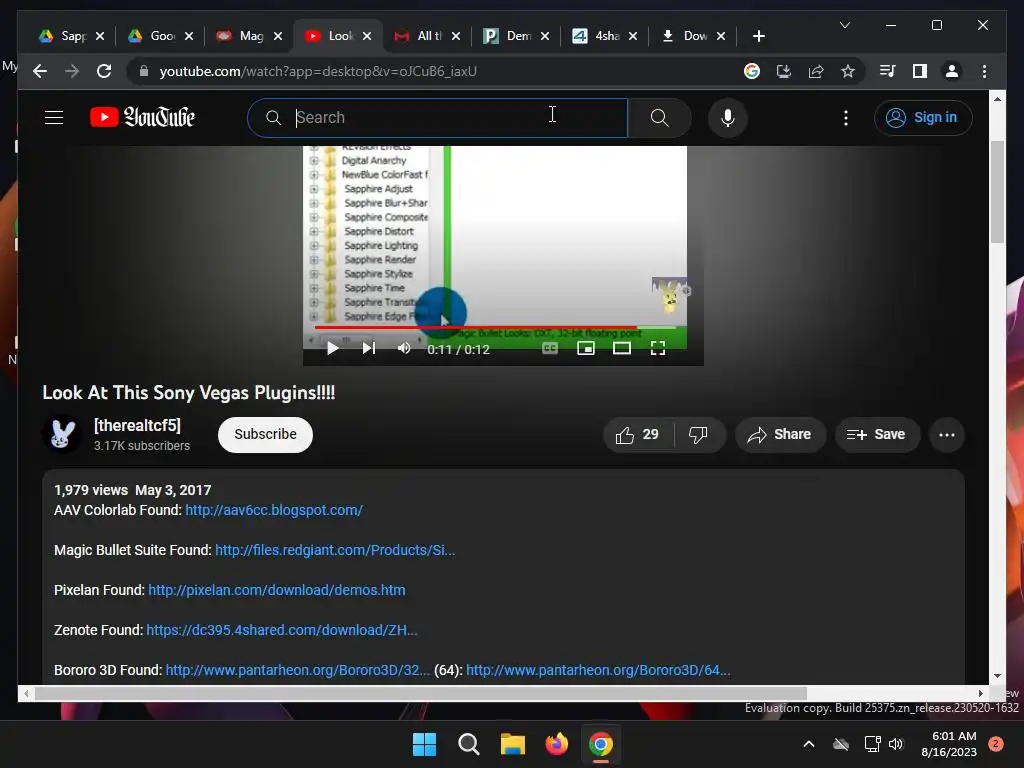This screenshot has width=1024, height=768.
Task: Seek along the red video progress bar
Action: [495, 327]
